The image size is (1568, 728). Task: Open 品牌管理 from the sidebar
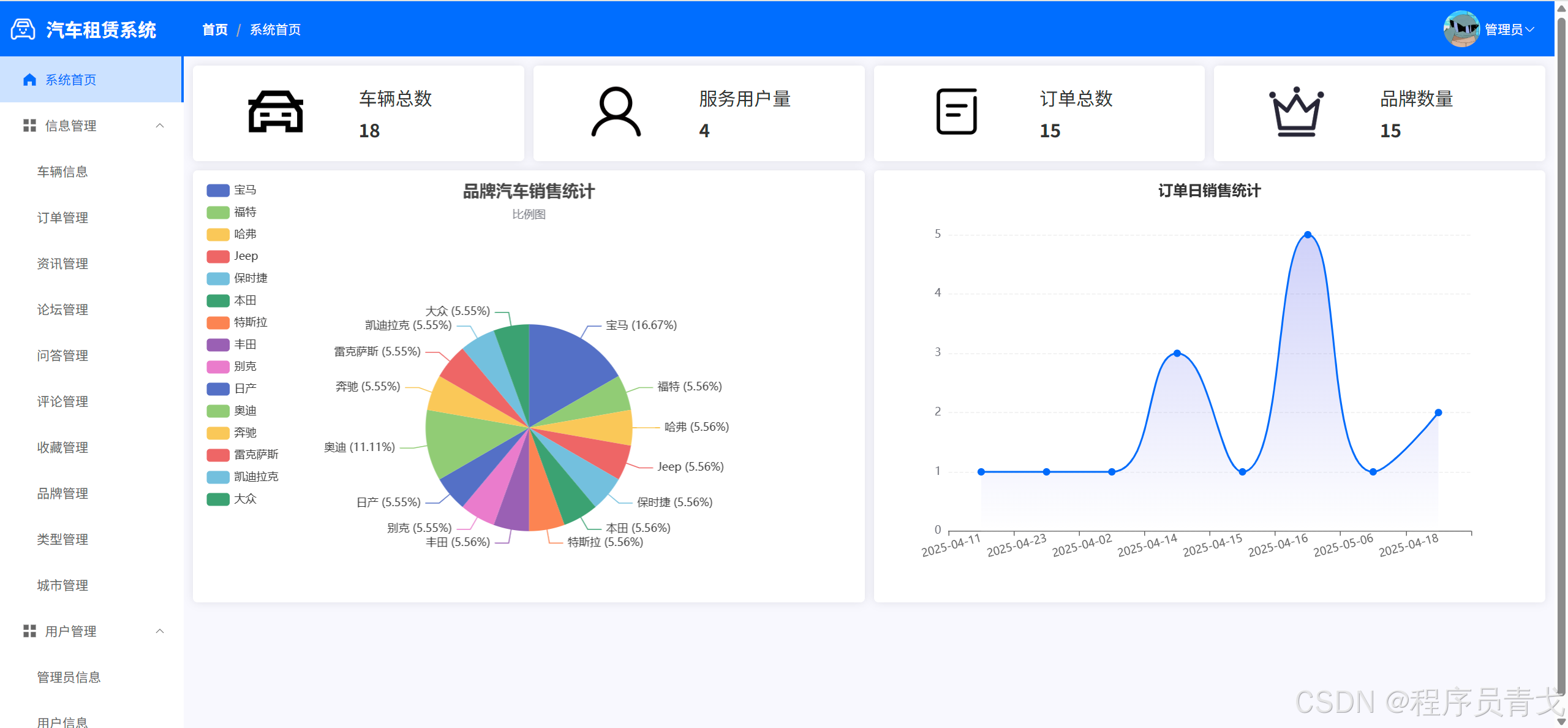click(62, 493)
